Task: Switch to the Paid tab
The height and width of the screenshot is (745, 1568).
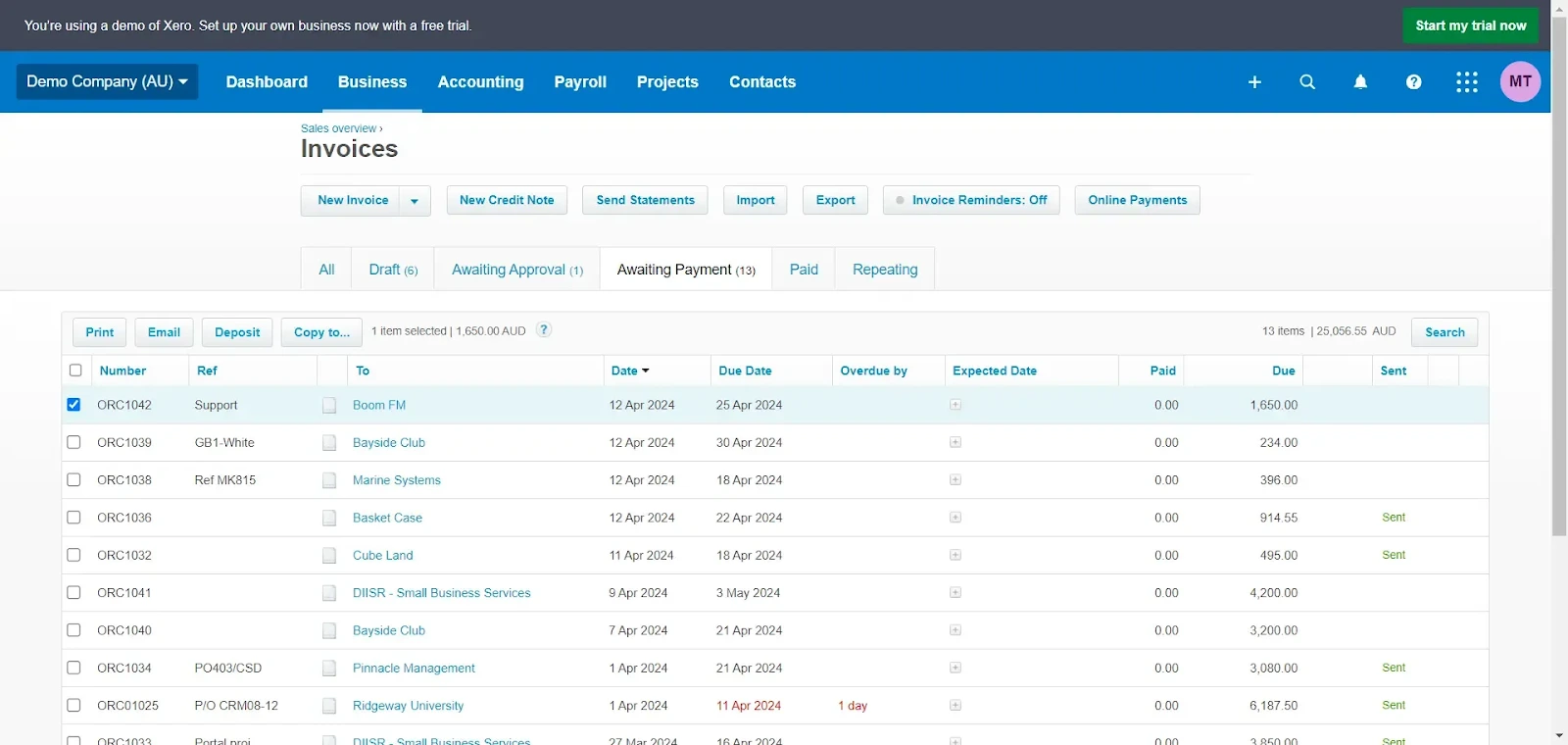Action: 804,270
